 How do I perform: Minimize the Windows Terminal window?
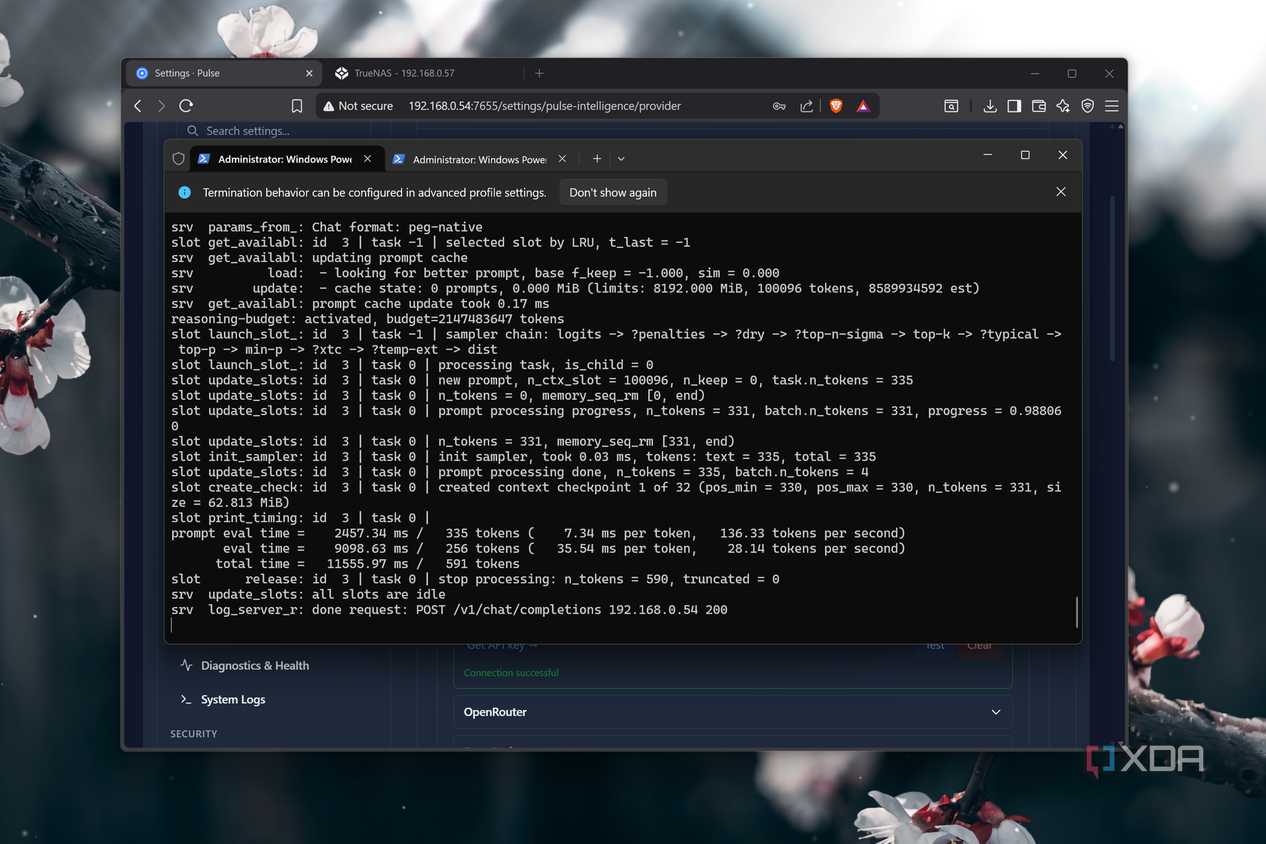click(988, 155)
